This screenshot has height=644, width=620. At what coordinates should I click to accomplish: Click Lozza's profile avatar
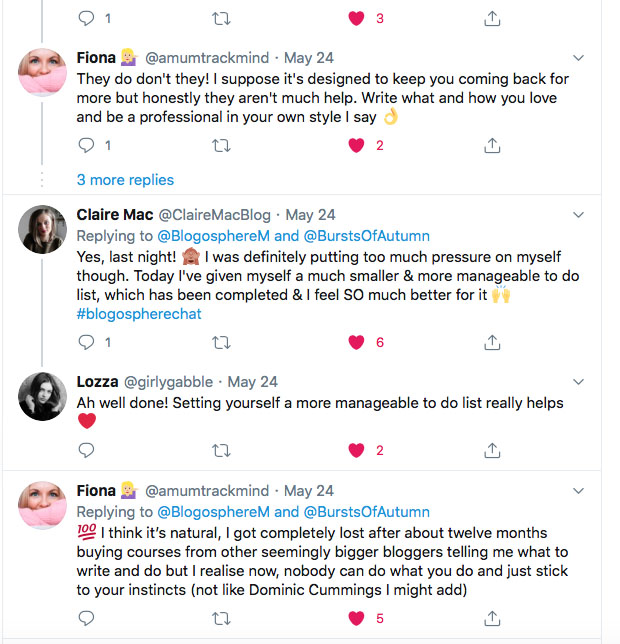[43, 399]
